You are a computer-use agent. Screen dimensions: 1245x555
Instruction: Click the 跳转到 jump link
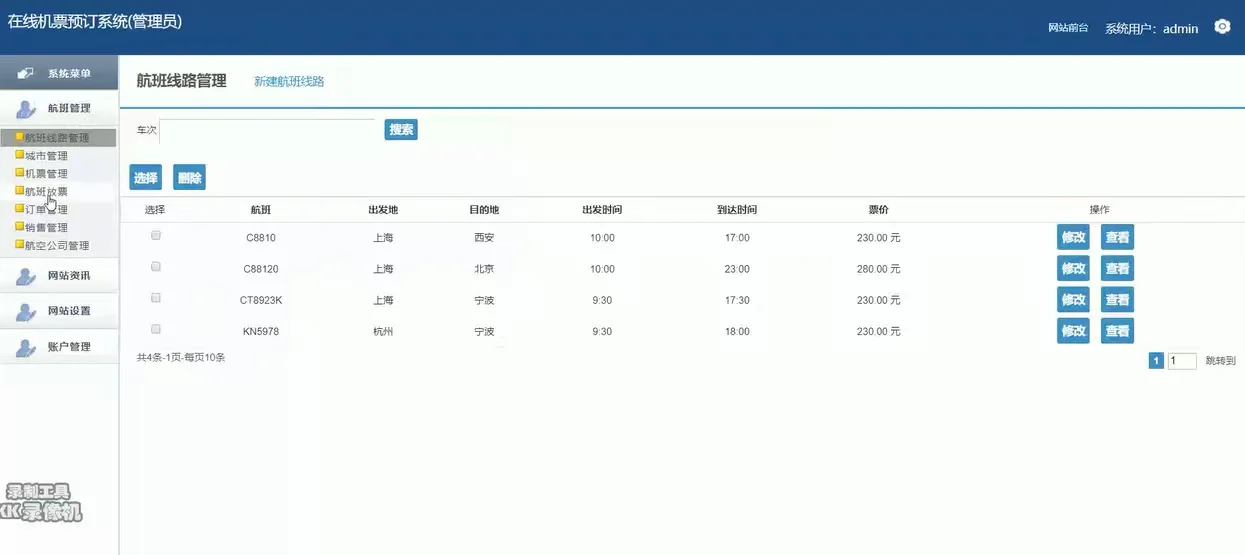point(1221,361)
